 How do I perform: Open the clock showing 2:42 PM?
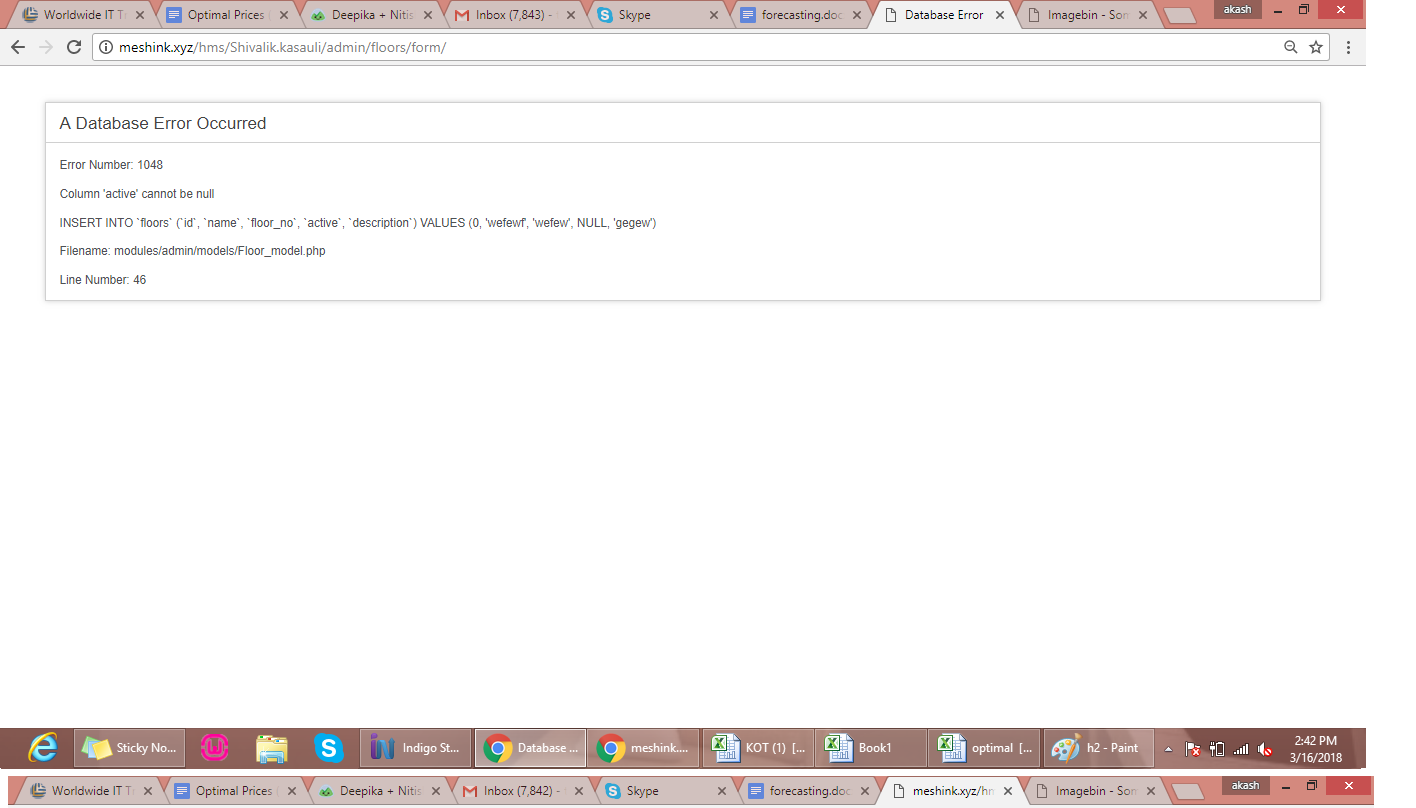click(1315, 748)
